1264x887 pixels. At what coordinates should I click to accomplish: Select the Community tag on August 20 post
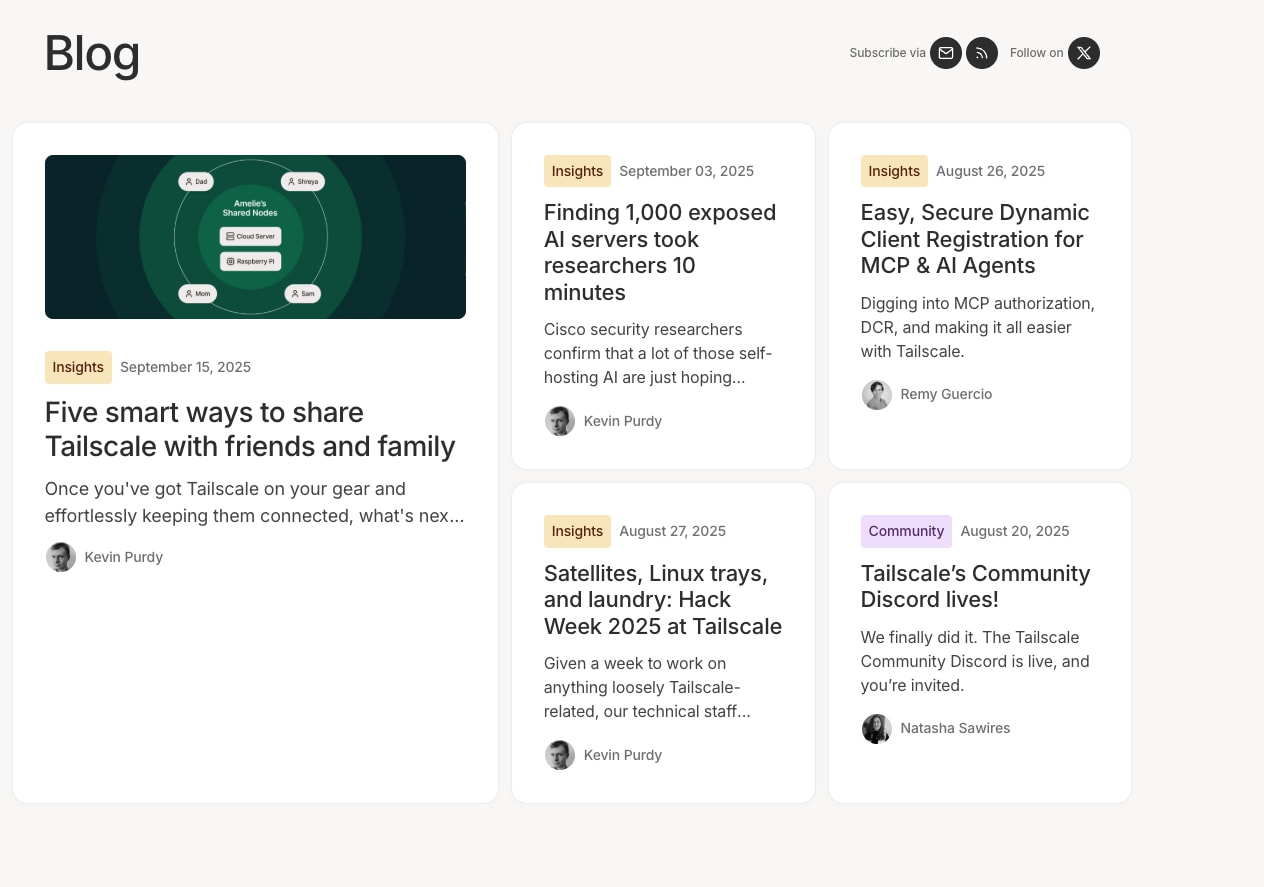[906, 531]
